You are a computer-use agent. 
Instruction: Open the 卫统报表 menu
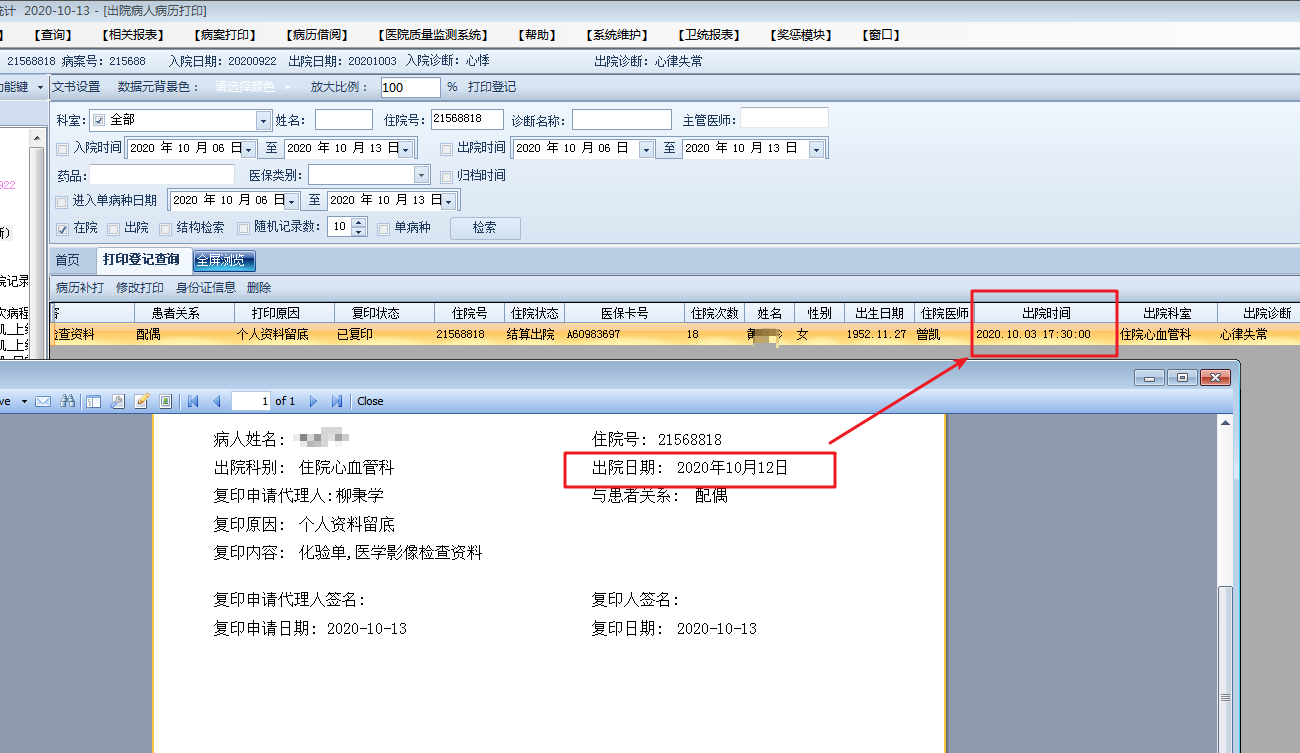711,35
